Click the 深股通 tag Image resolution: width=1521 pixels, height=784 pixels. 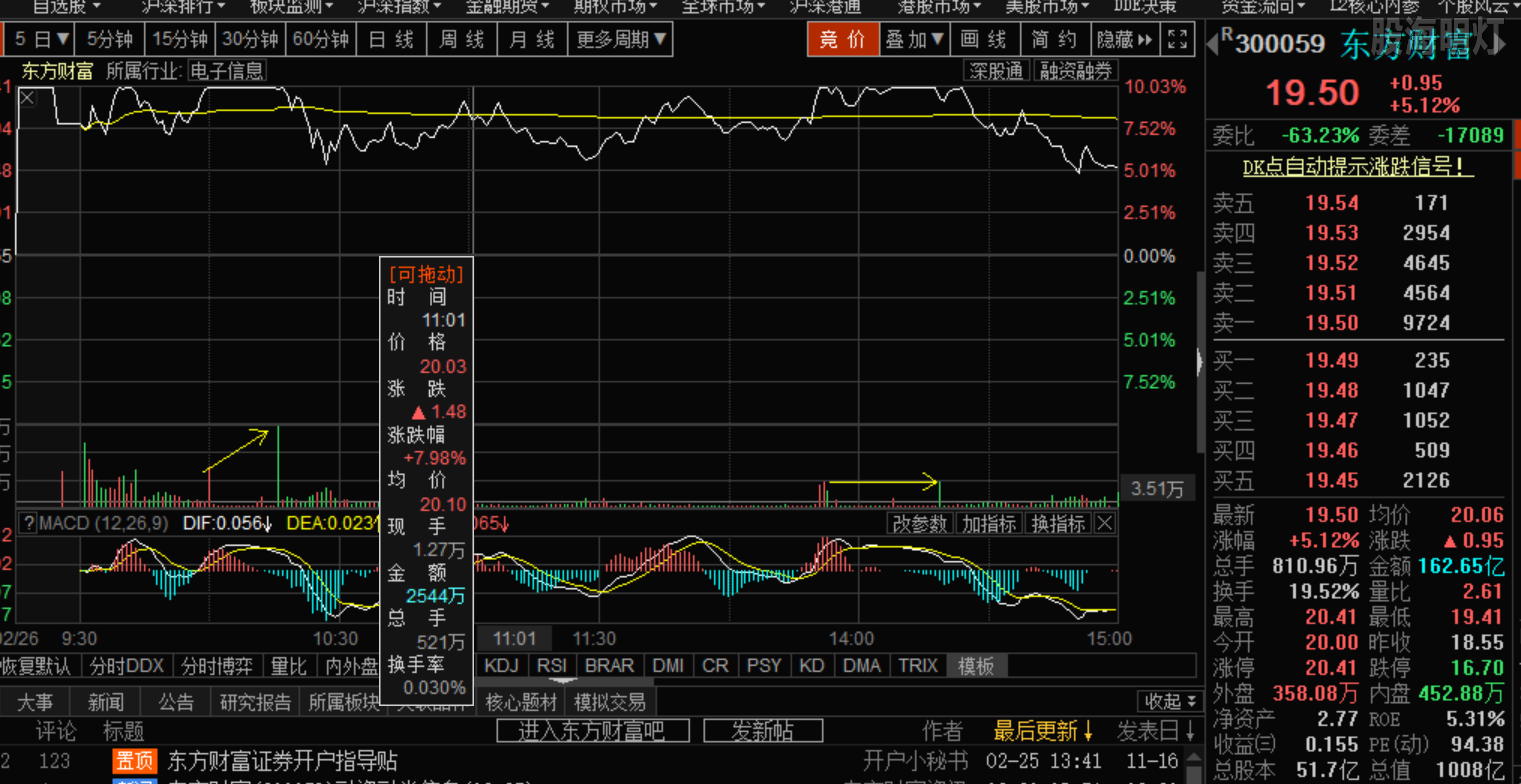click(997, 70)
